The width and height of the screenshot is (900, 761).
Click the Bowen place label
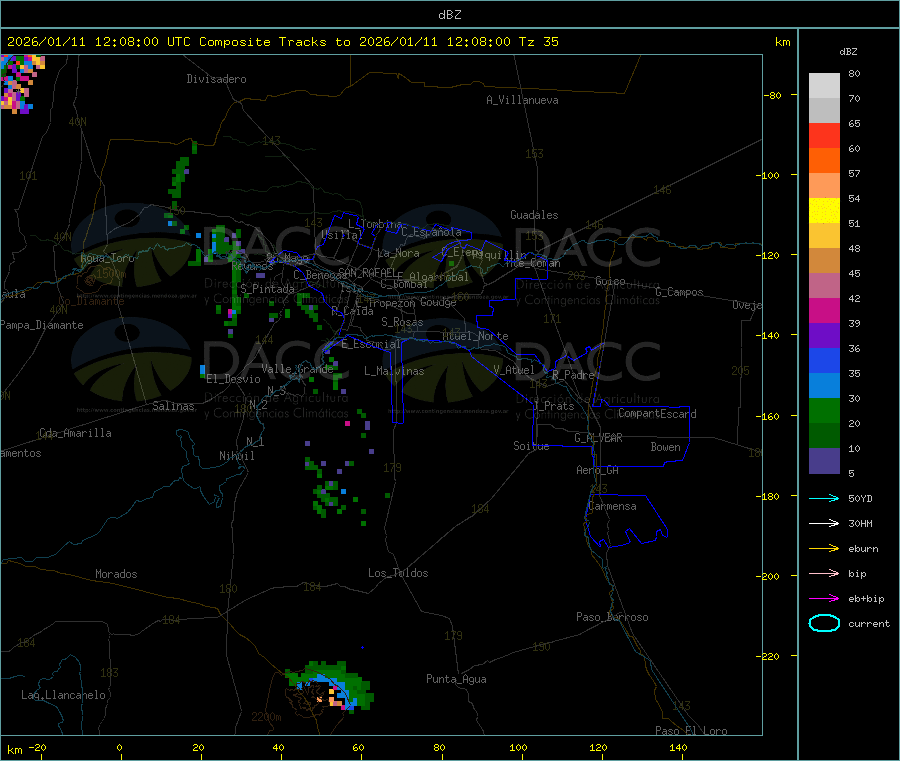[665, 447]
